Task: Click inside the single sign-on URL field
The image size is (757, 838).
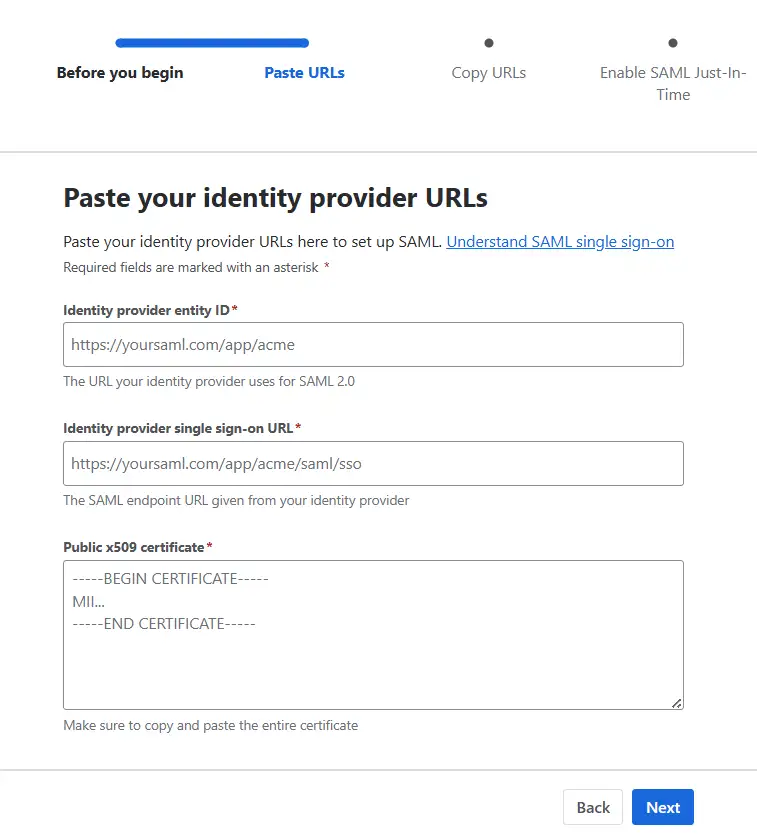Action: (373, 463)
